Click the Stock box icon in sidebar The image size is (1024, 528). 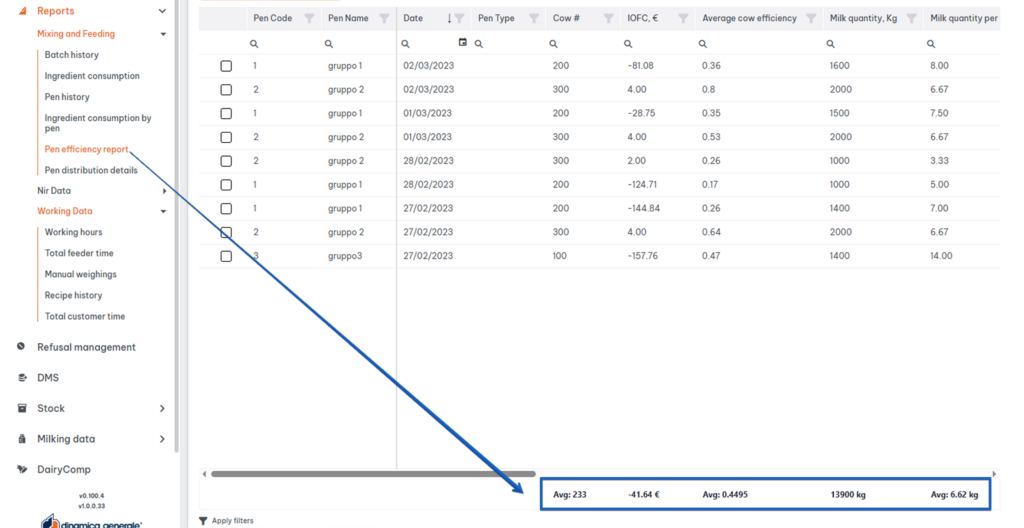pos(22,408)
